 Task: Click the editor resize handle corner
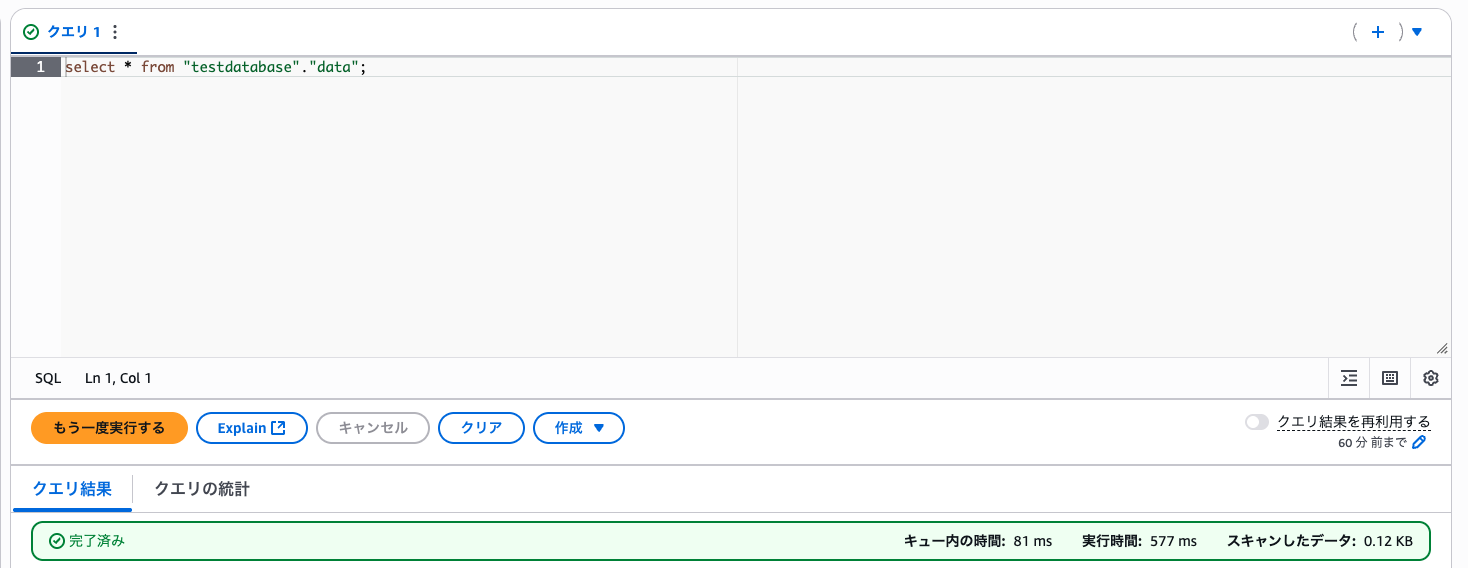1441,348
